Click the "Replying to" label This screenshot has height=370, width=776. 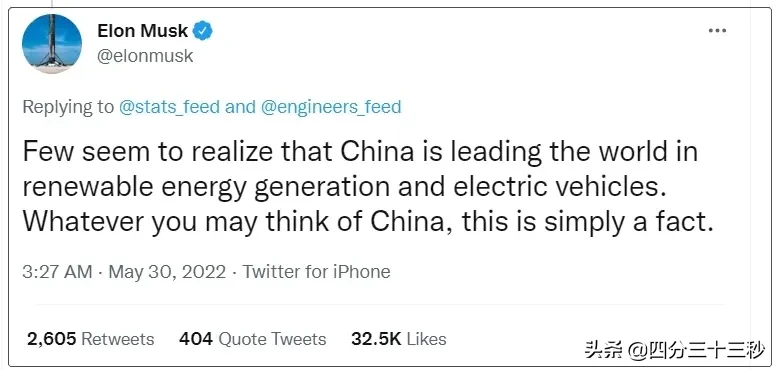click(x=68, y=107)
